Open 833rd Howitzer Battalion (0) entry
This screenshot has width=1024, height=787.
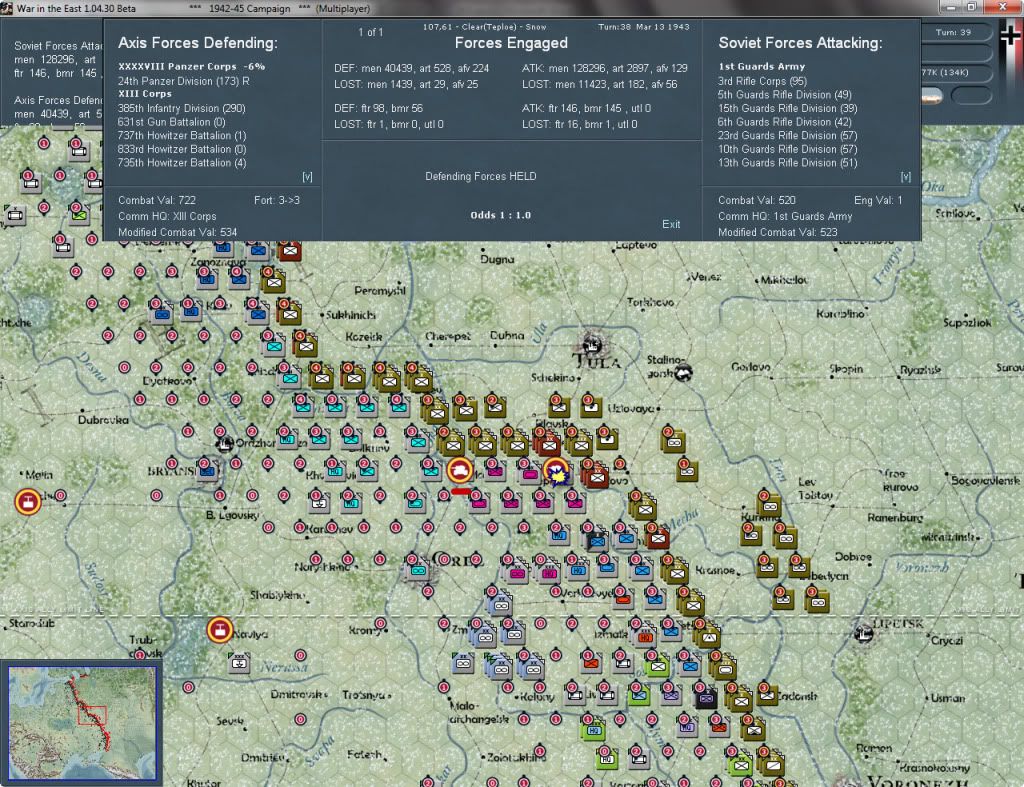[x=182, y=150]
